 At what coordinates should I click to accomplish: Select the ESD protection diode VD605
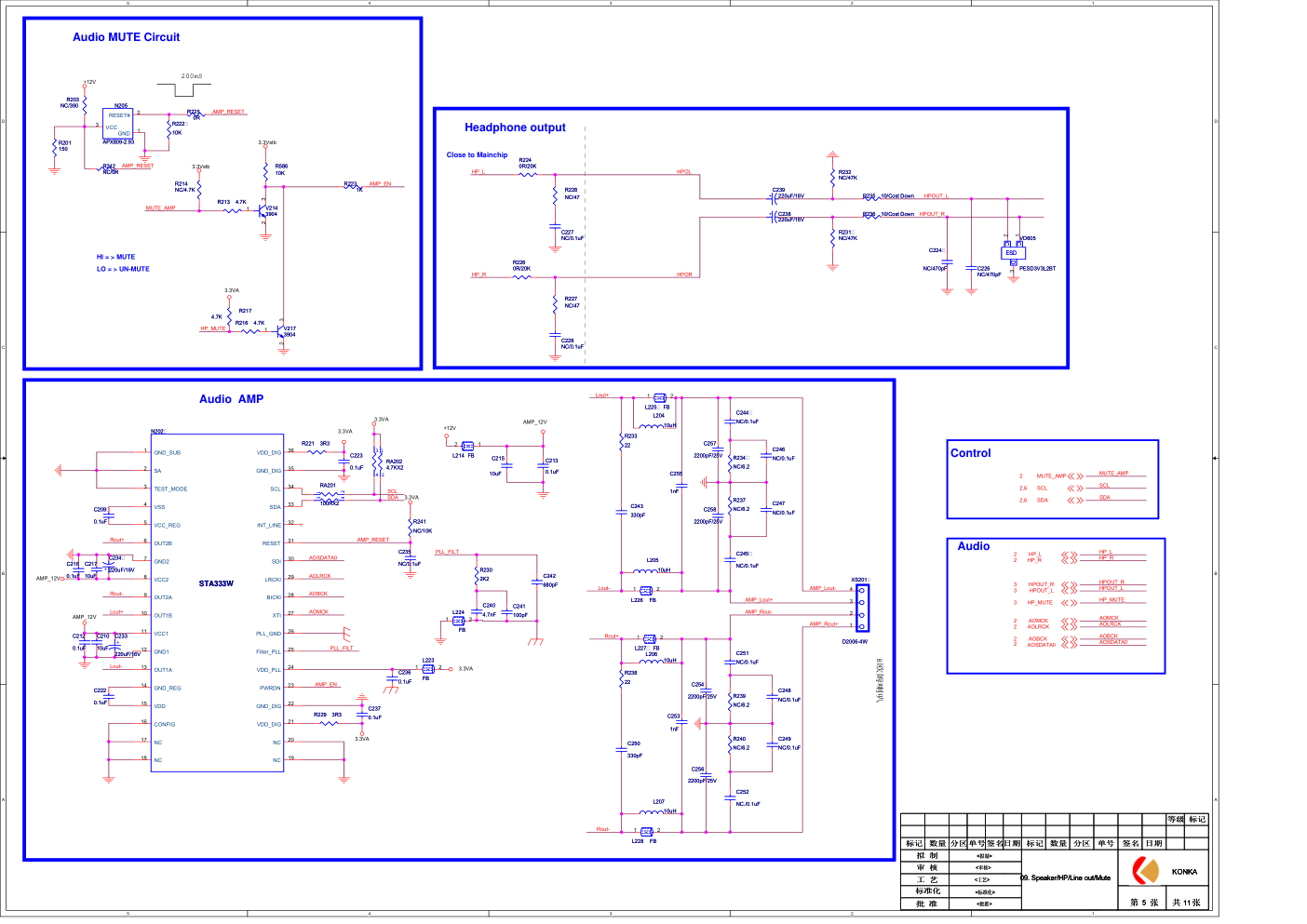pyautogui.click(x=1012, y=252)
